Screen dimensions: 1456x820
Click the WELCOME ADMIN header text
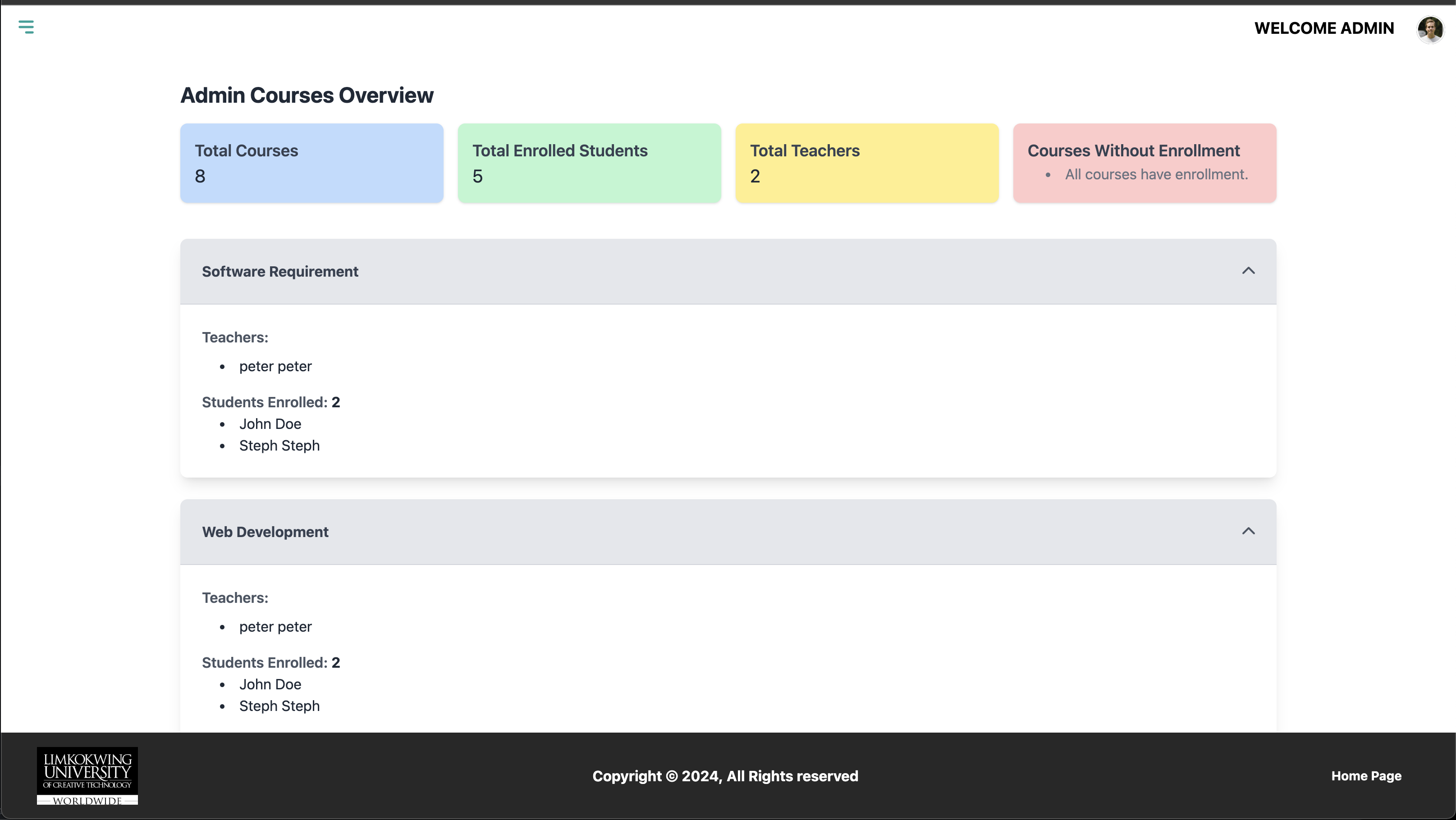click(x=1324, y=28)
